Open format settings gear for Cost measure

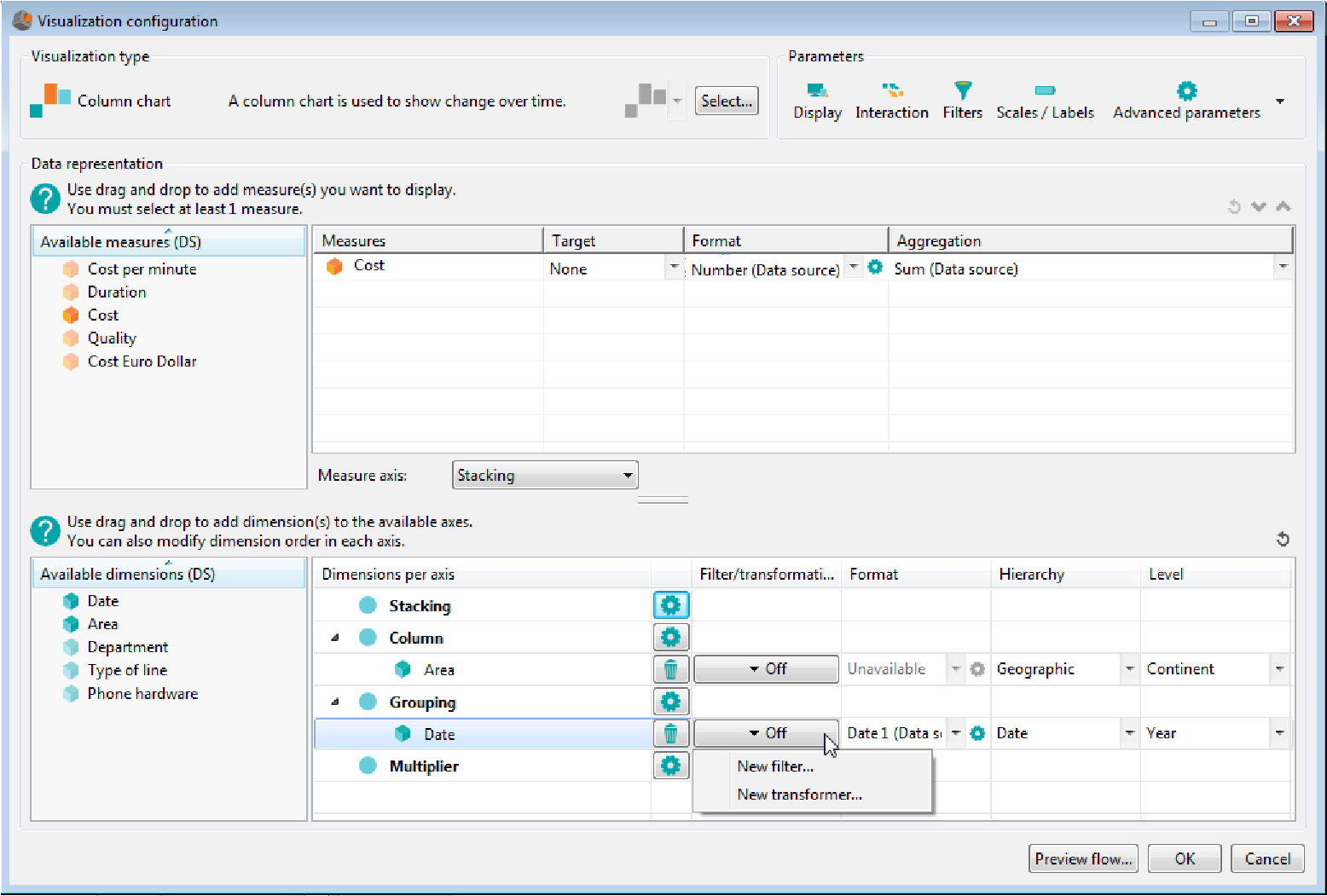point(875,268)
